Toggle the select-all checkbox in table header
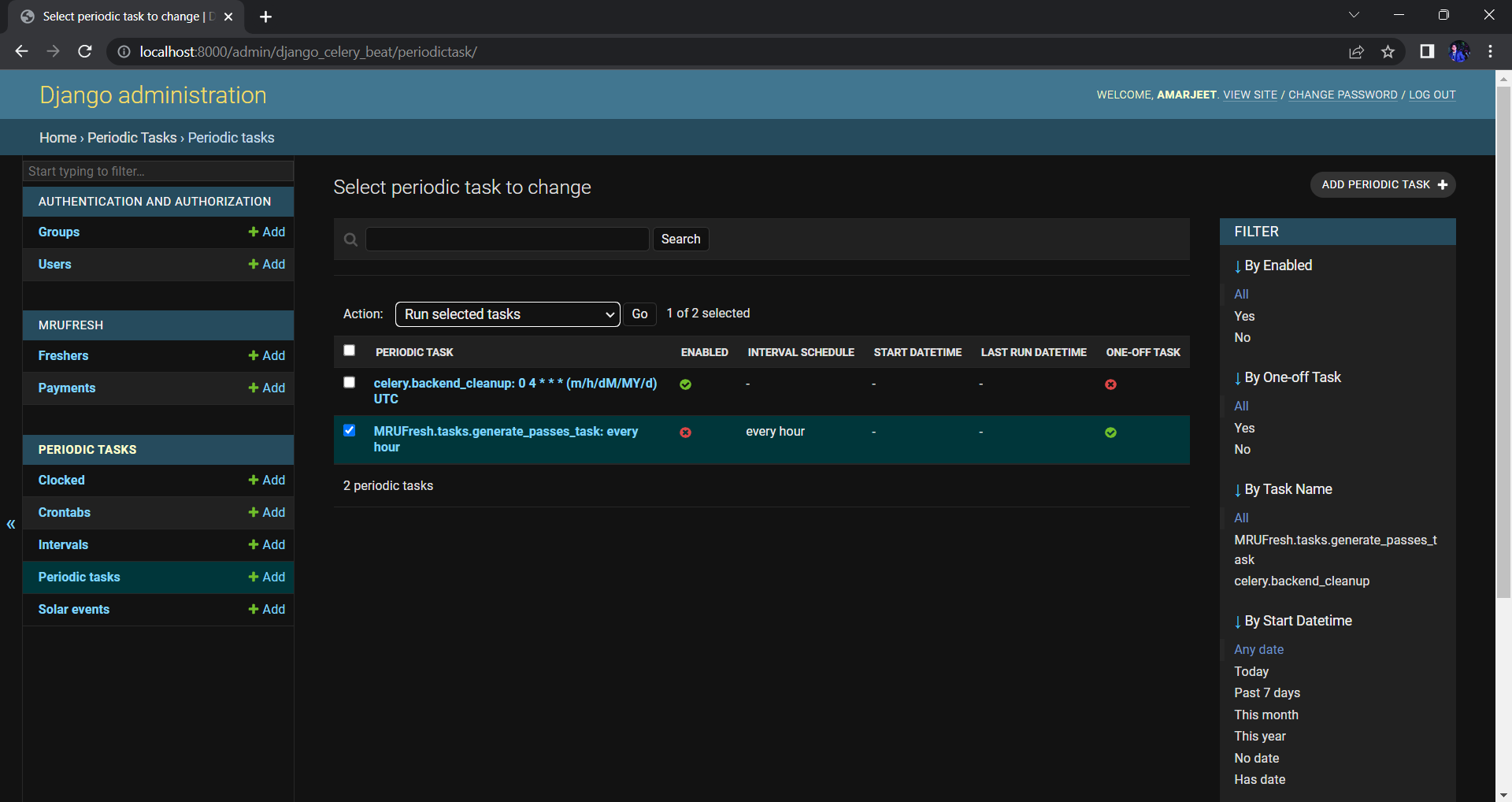Image resolution: width=1512 pixels, height=802 pixels. click(349, 351)
